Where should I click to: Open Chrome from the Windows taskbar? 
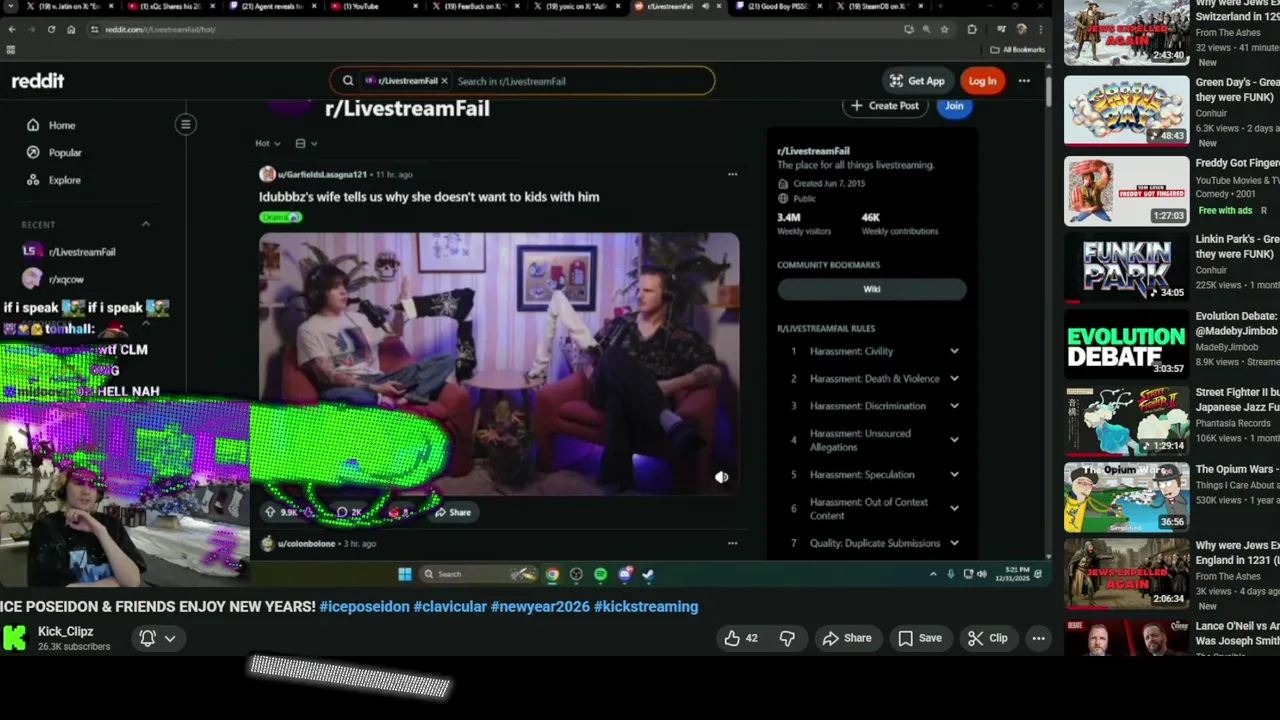[x=552, y=574]
